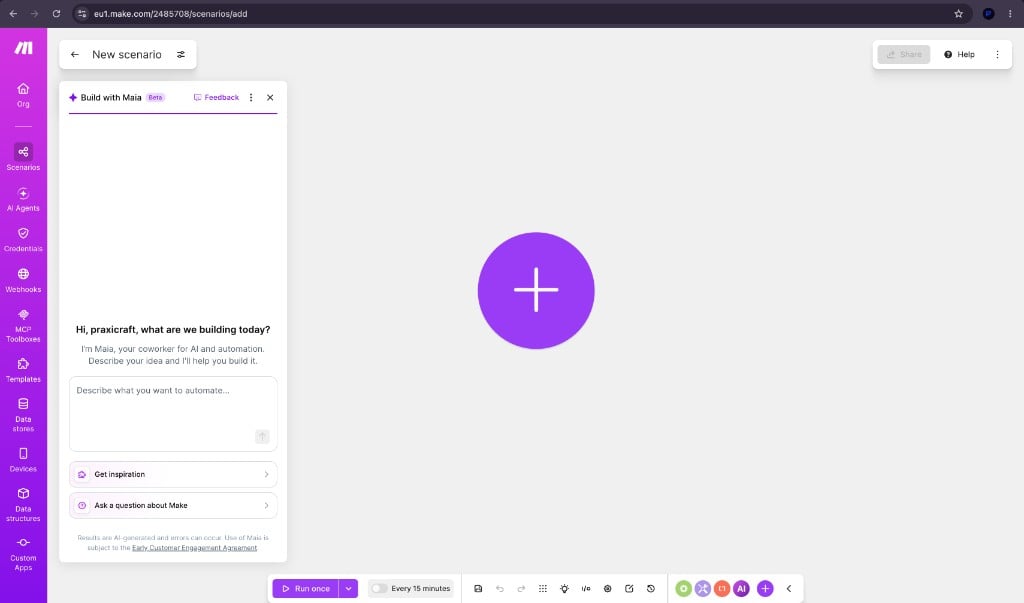Open the Run once dropdown arrow

pos(349,588)
